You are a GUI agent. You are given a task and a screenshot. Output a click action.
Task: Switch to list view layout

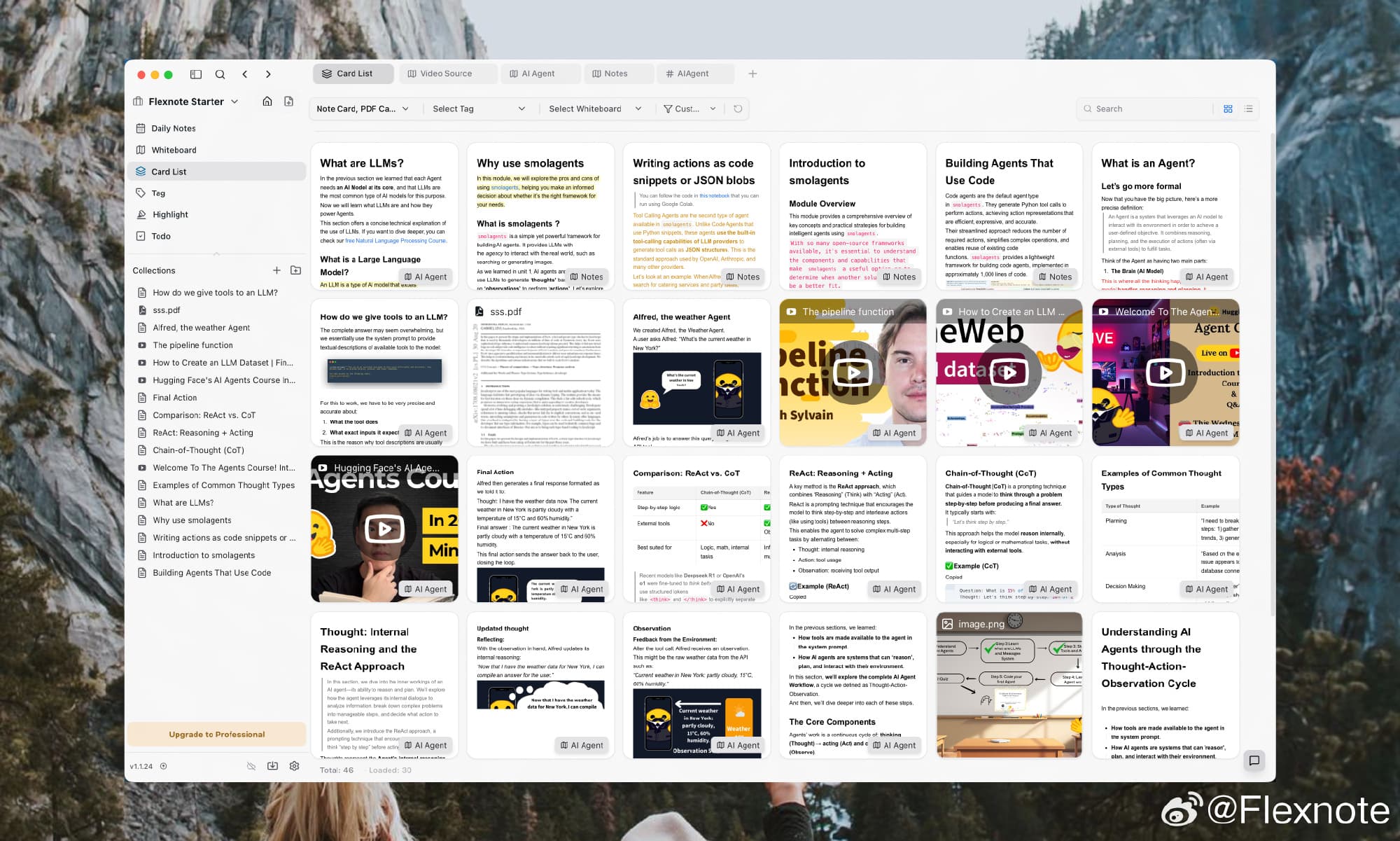pos(1248,109)
